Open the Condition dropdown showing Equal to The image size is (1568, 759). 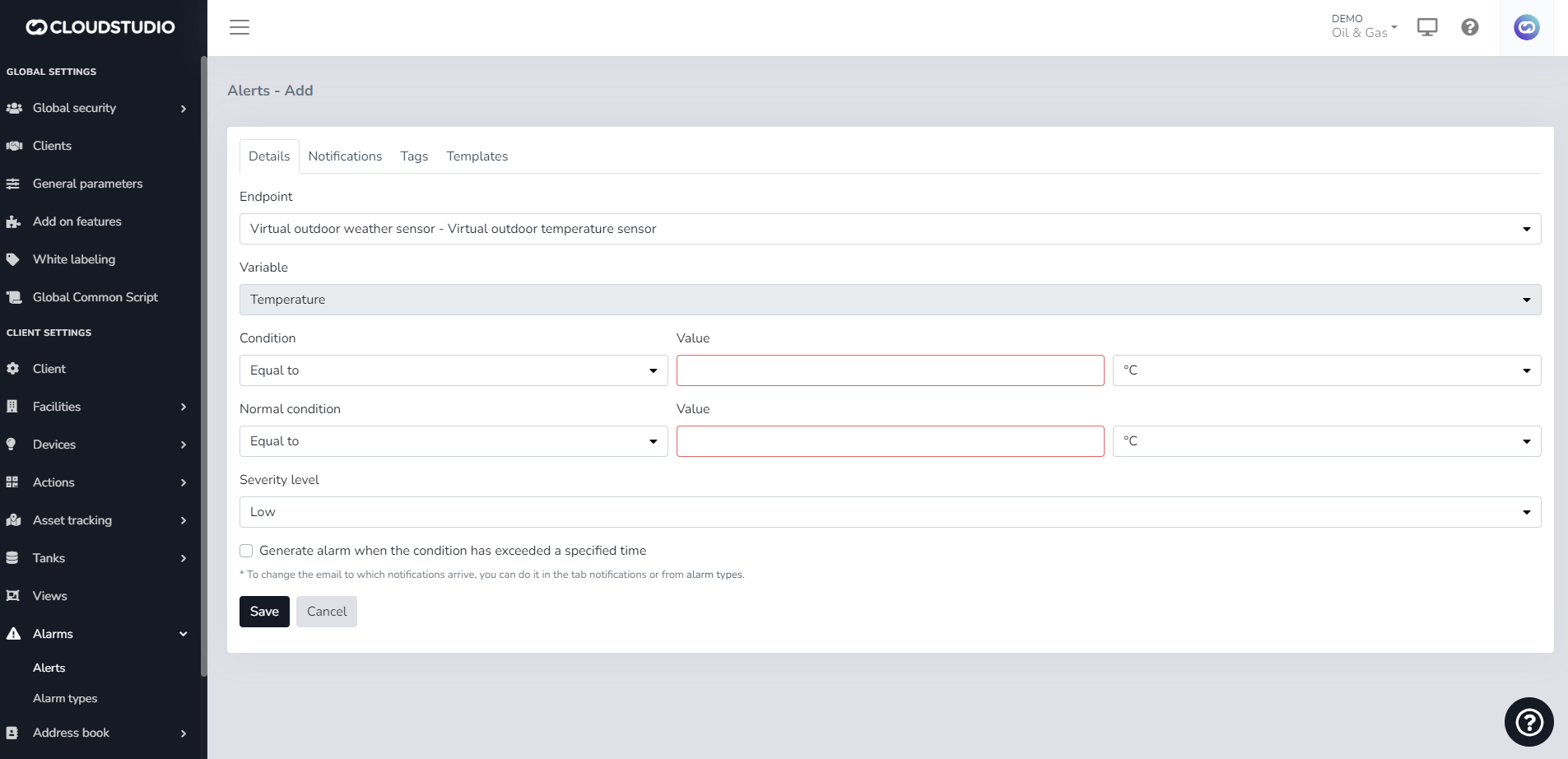pyautogui.click(x=453, y=370)
